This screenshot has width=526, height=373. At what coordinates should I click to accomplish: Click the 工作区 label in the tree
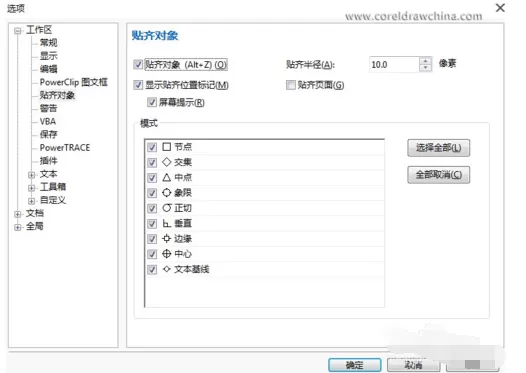pyautogui.click(x=39, y=30)
